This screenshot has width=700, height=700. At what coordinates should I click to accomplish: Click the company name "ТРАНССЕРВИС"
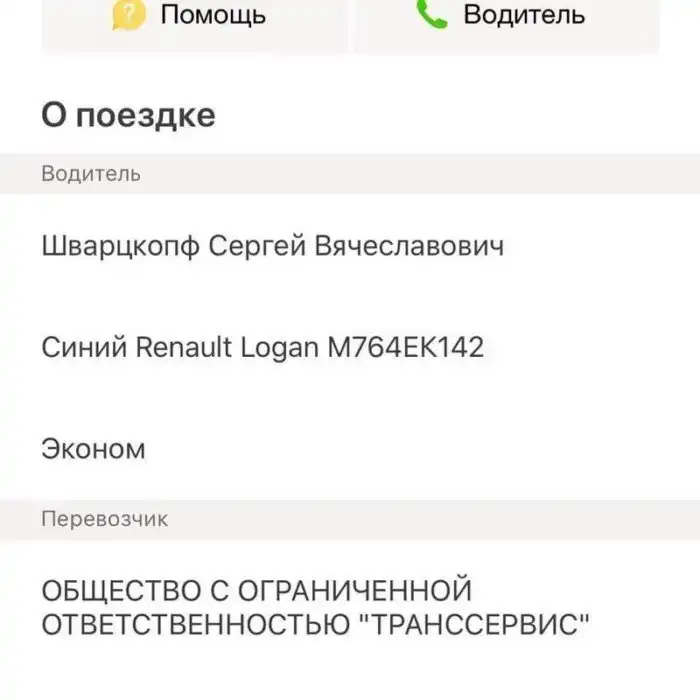click(473, 626)
